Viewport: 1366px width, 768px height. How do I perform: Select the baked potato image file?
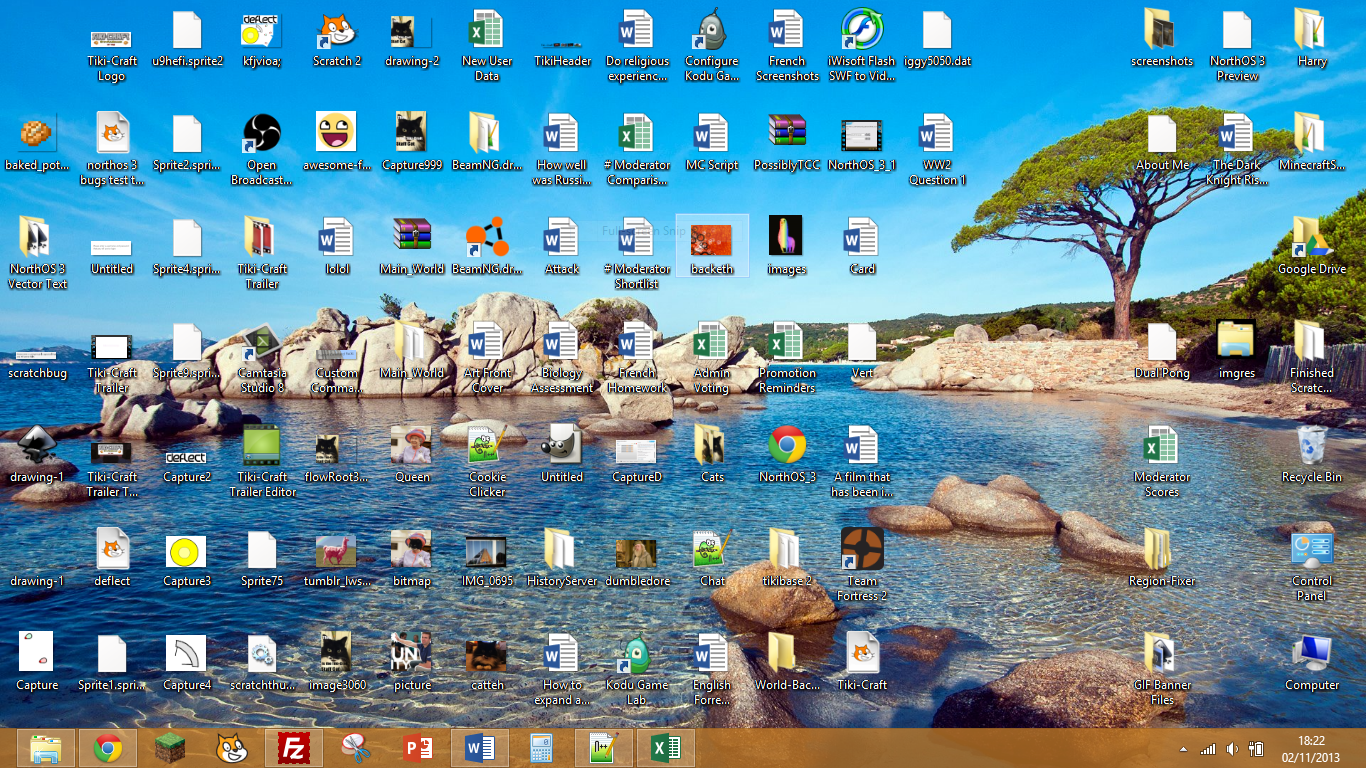point(37,143)
